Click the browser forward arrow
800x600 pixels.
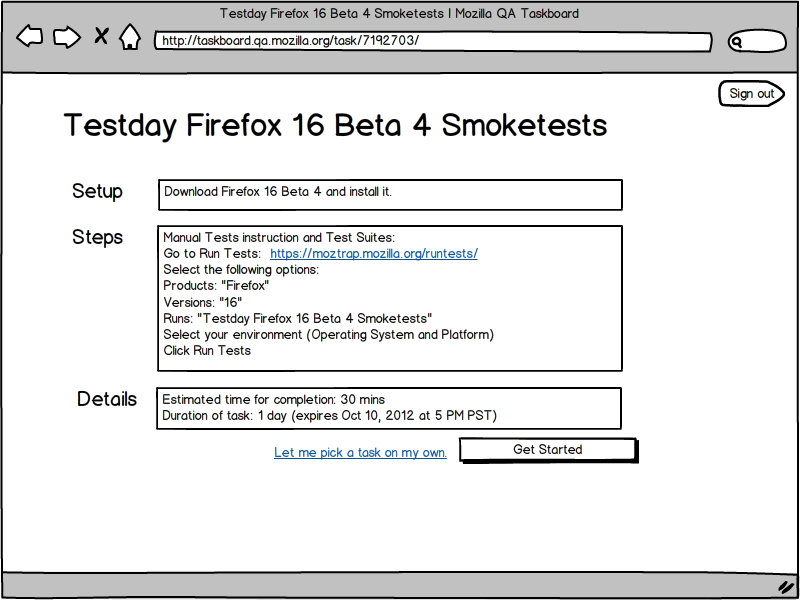tap(67, 37)
